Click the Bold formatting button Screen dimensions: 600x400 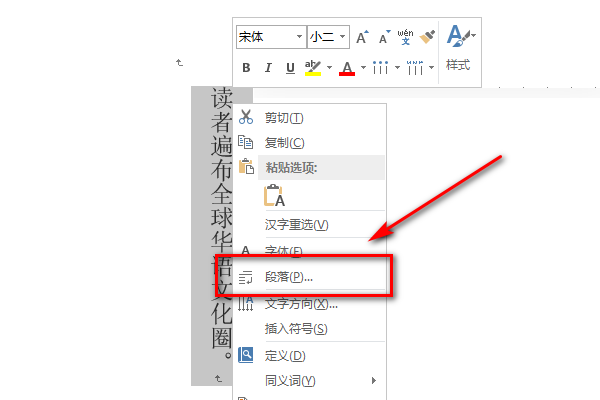click(246, 68)
